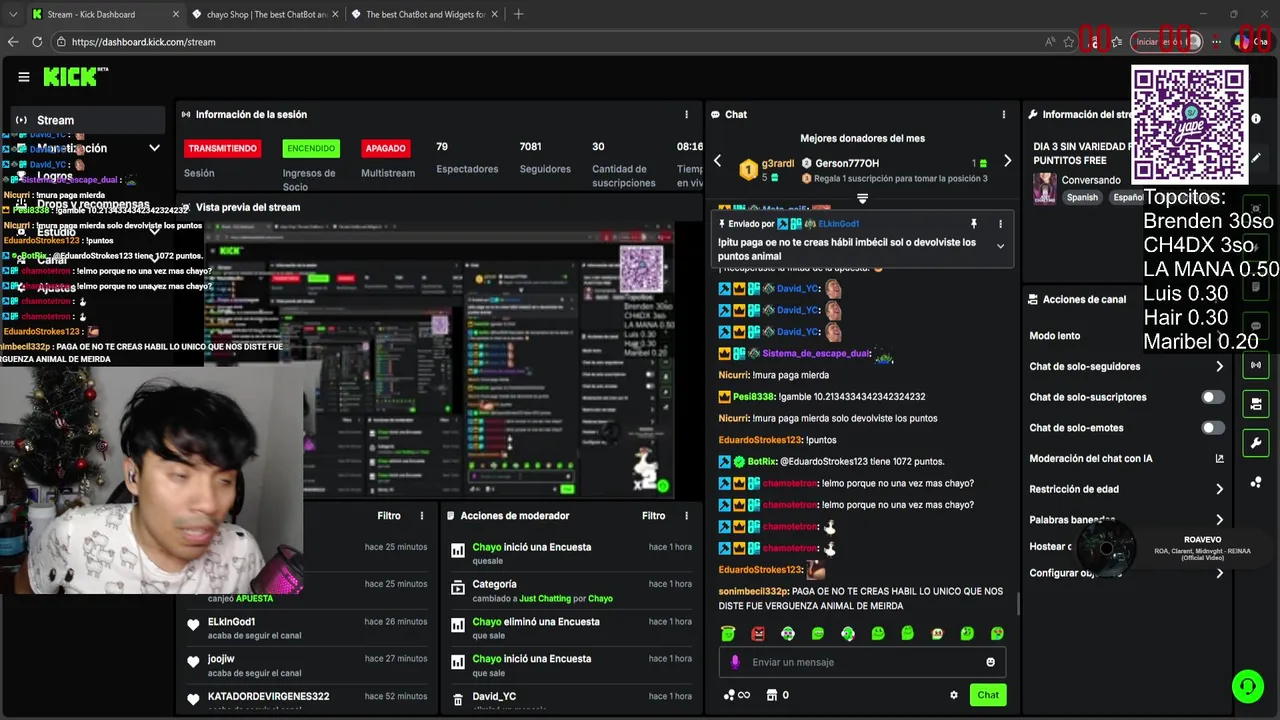Select Stream in left sidebar
This screenshot has height=720, width=1280.
(88, 120)
